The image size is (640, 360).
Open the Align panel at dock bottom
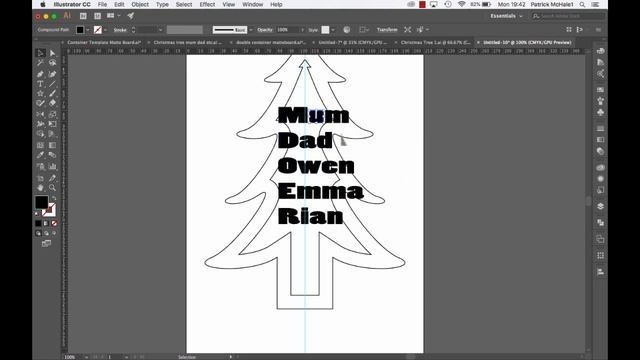[x=600, y=272]
